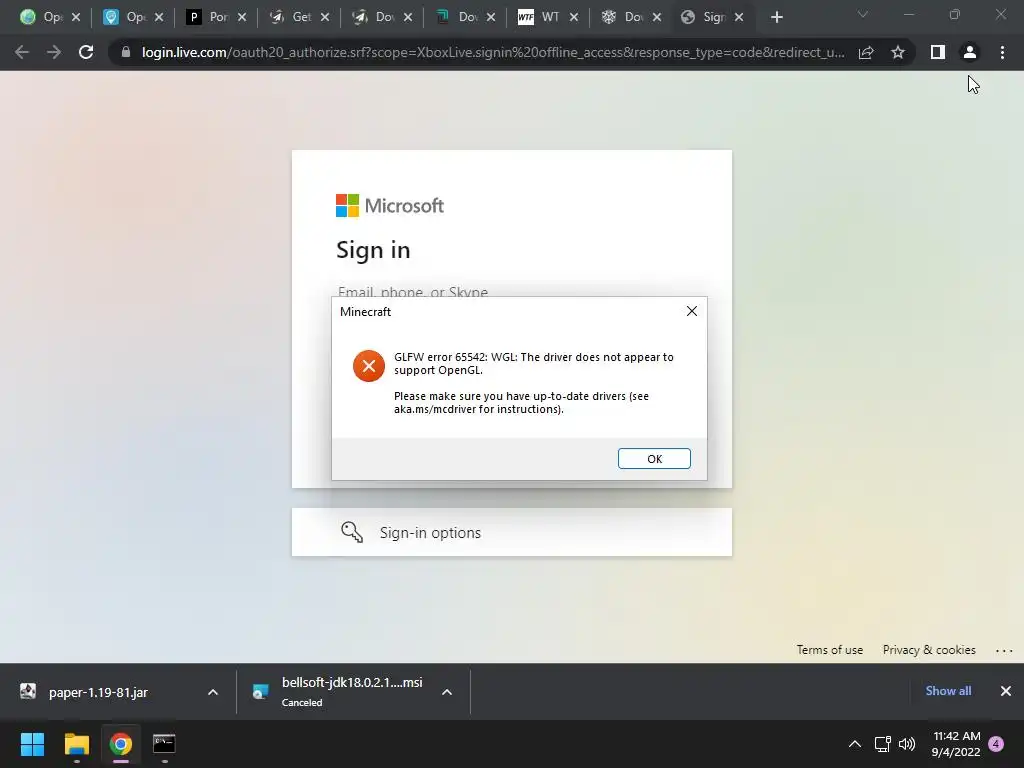The image size is (1024, 768).
Task: Click the network tray icon
Action: tap(882, 744)
